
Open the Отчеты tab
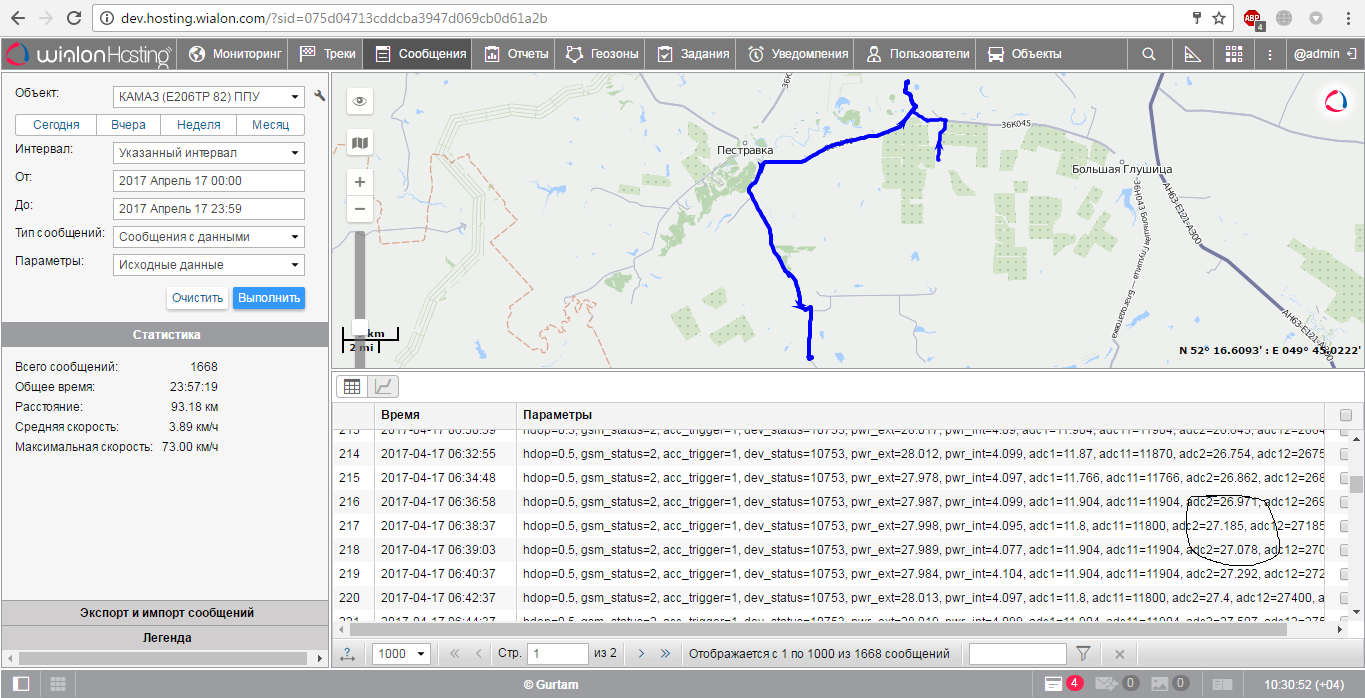point(516,54)
